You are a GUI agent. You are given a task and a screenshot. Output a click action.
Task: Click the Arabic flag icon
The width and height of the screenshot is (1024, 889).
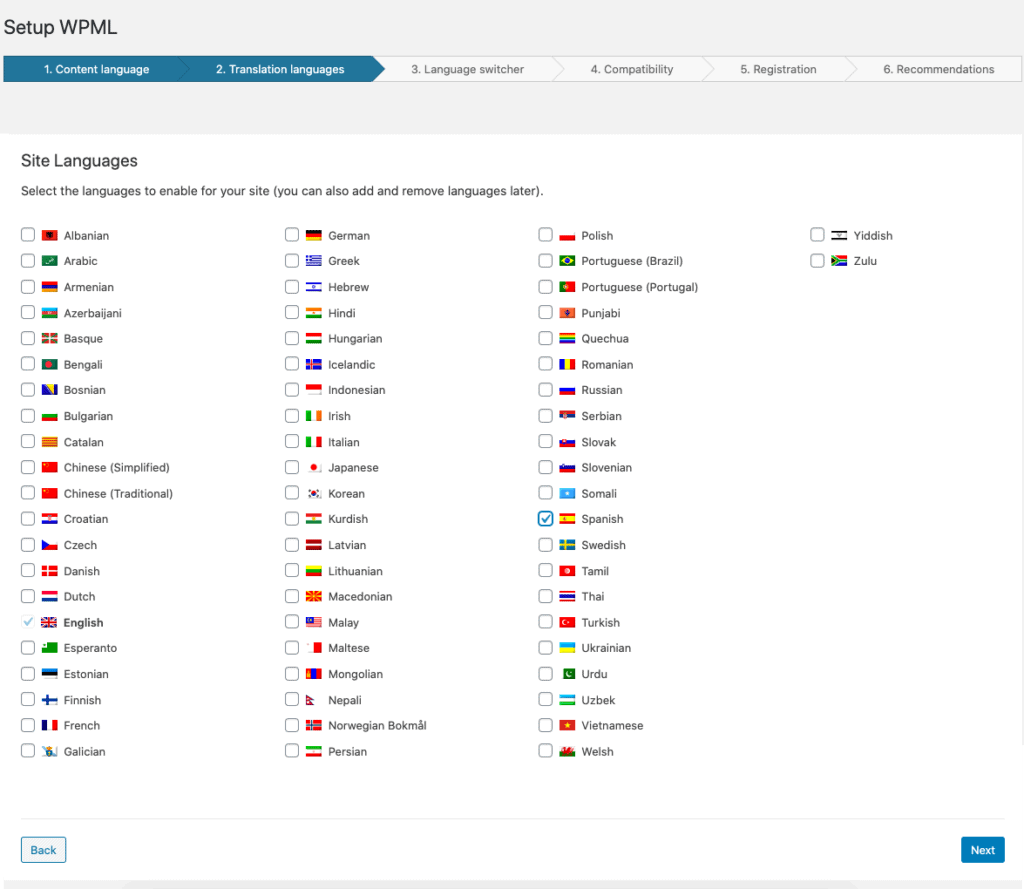(50, 261)
